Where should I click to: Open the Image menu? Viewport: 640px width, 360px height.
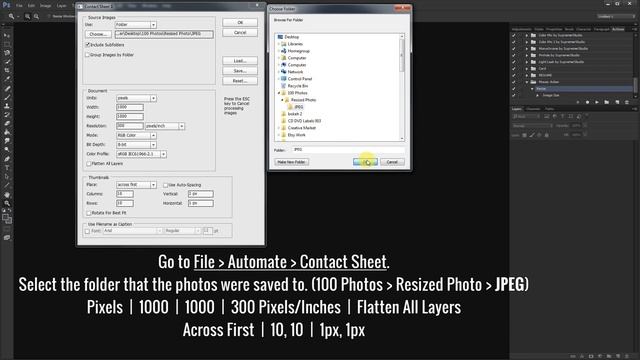point(45,6)
